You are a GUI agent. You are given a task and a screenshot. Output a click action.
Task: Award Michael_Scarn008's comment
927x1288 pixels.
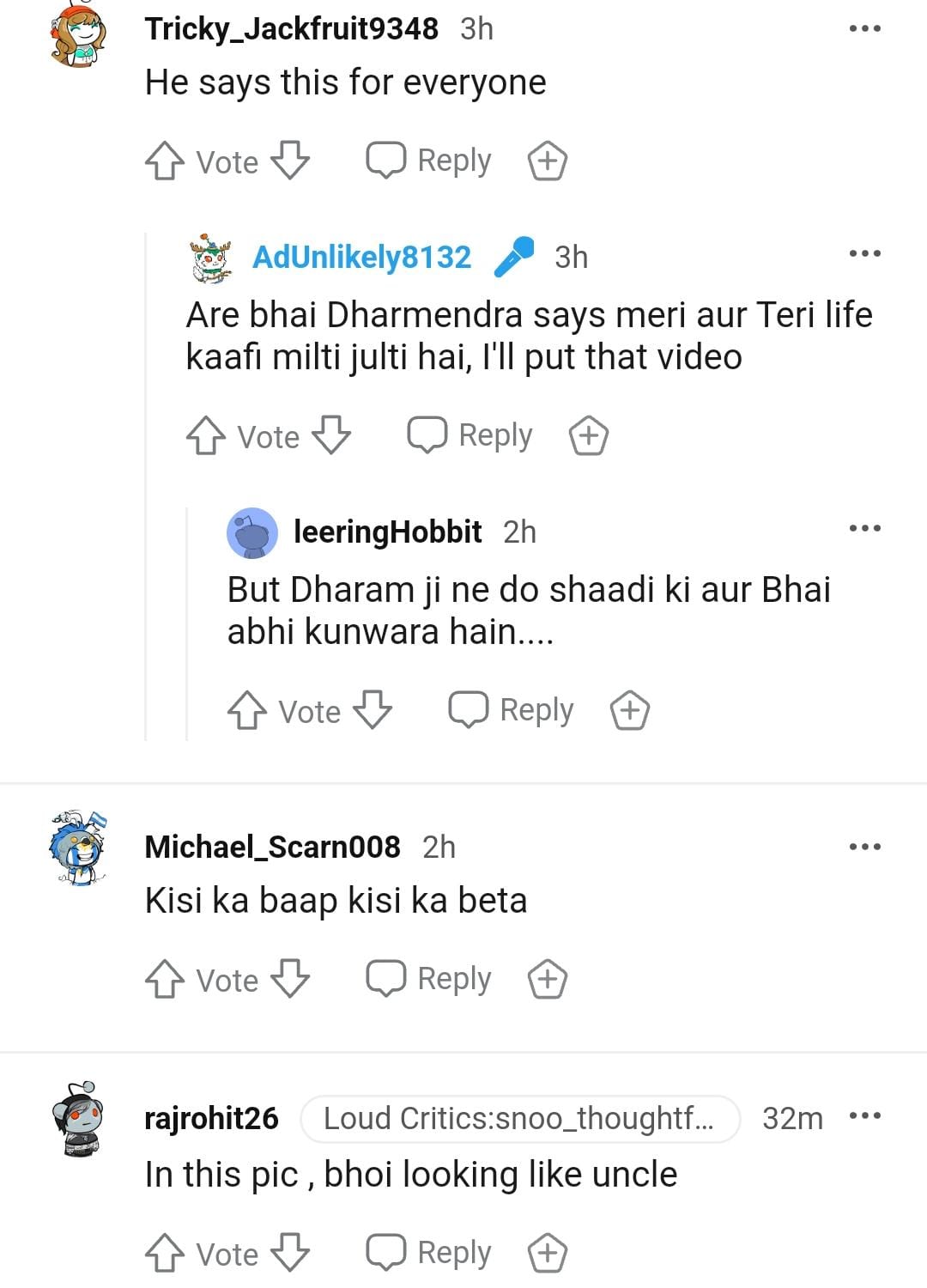pyautogui.click(x=547, y=980)
